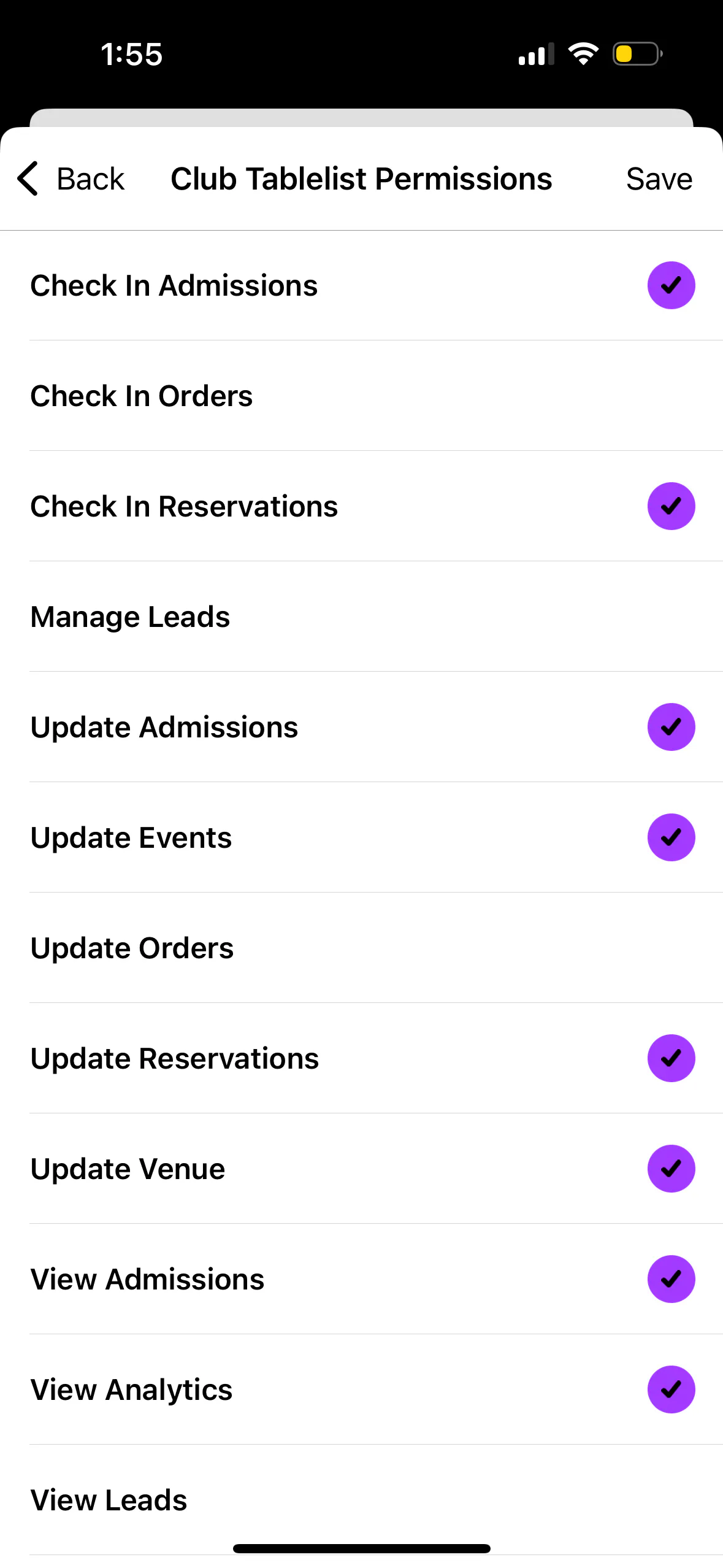Enable the Check In Orders permission
Viewport: 723px width, 1568px height.
click(x=362, y=396)
